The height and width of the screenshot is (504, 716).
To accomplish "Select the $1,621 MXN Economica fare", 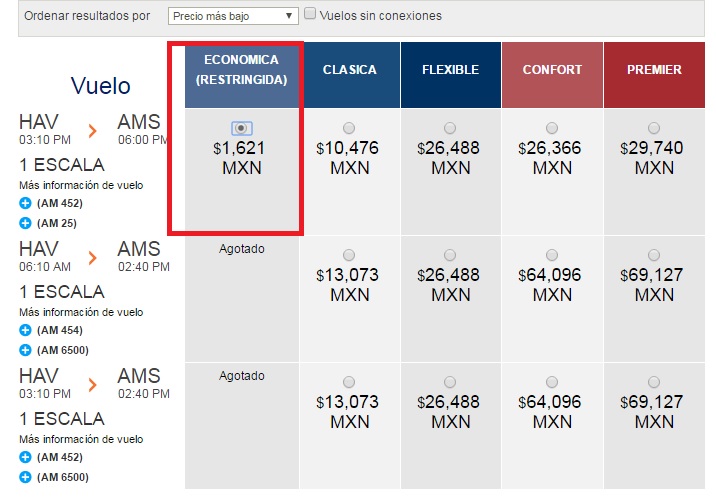I will [242, 128].
